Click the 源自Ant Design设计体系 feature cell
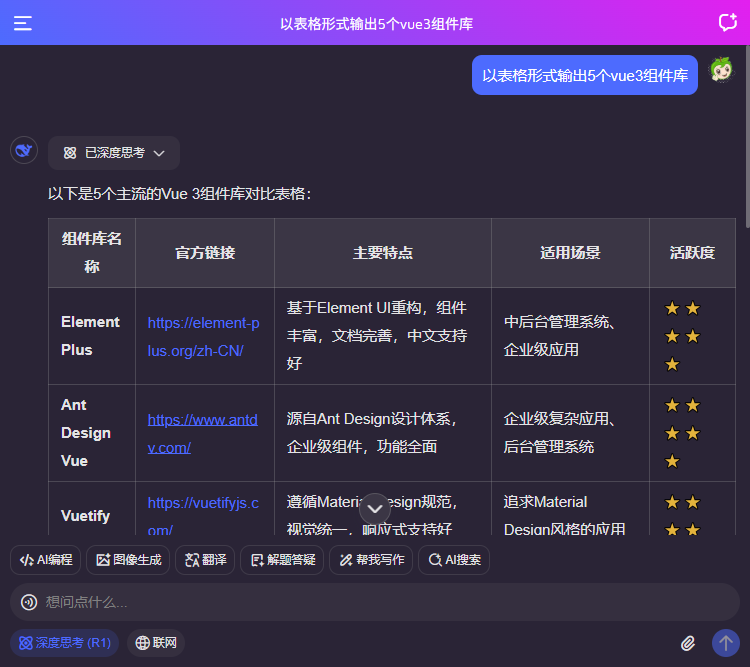750x667 pixels. tap(383, 433)
